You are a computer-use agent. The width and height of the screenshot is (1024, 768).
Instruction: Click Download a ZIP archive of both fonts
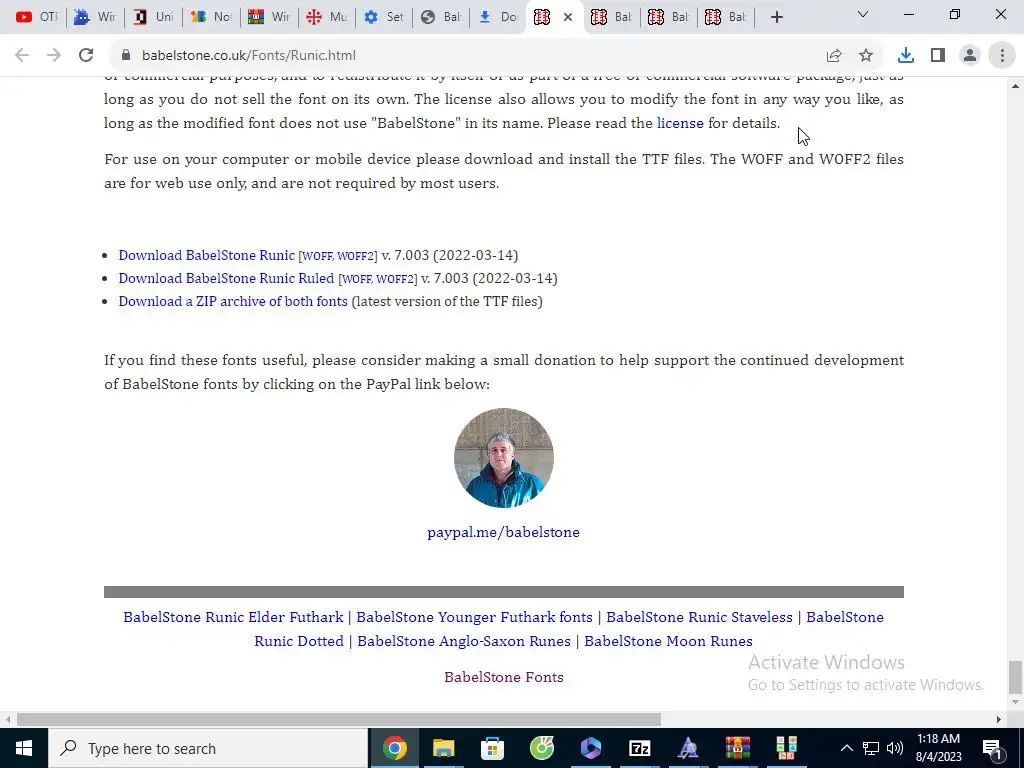(233, 301)
